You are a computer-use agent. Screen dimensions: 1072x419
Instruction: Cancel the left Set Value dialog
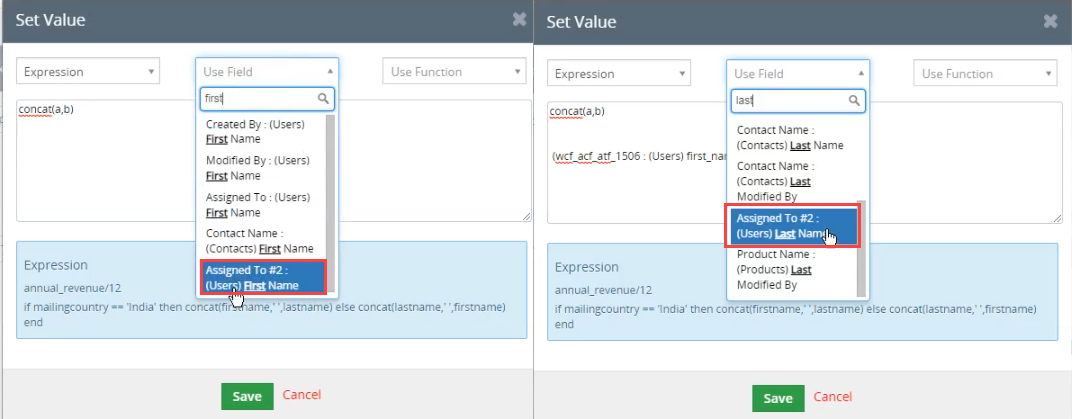302,395
